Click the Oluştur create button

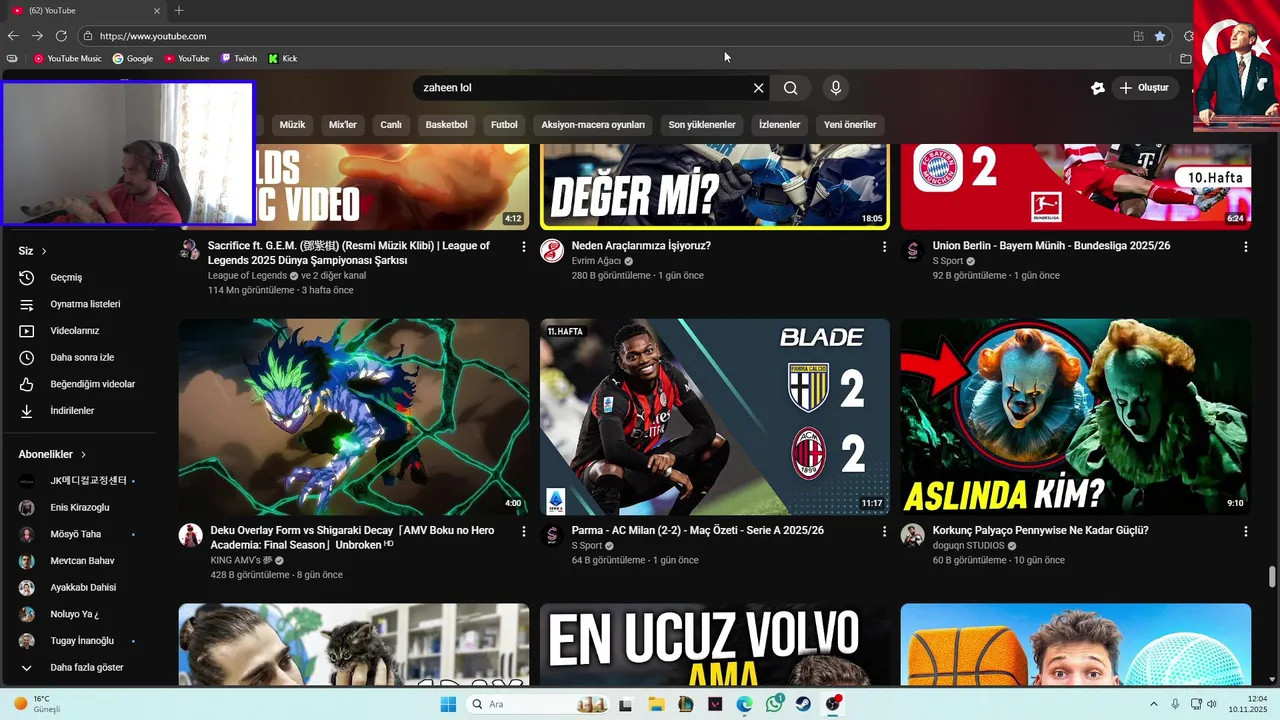1145,88
